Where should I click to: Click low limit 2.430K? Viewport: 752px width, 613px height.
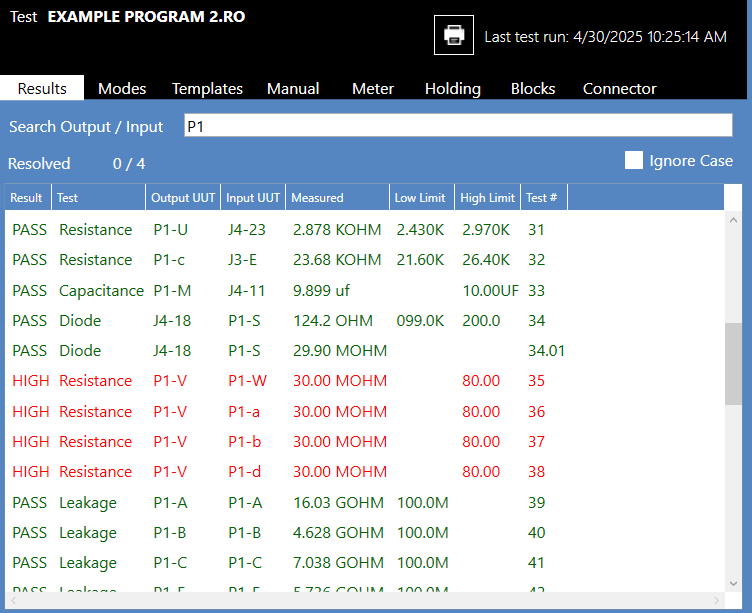[x=420, y=230]
